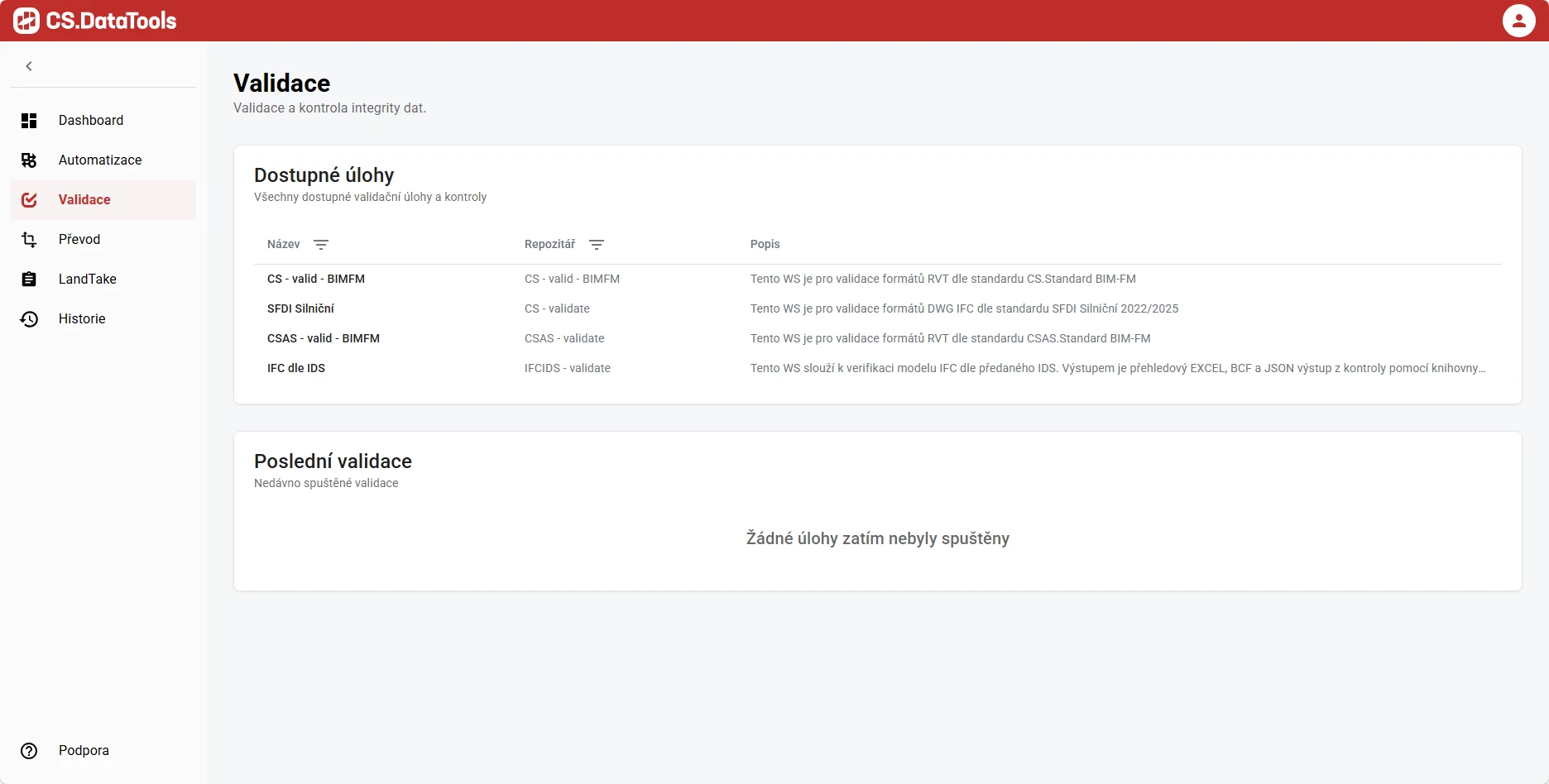
Task: Click the CS - validate repository cell
Action: click(557, 309)
